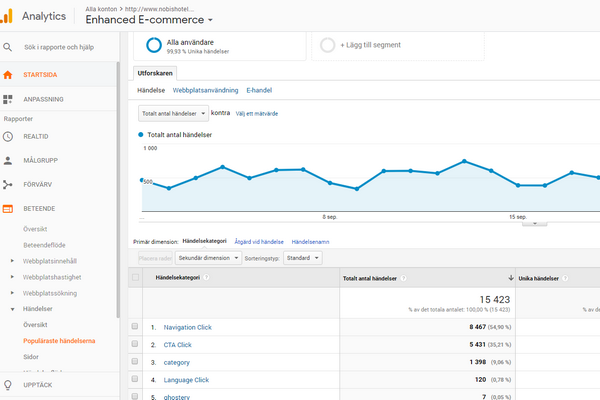600x400 pixels.
Task: Switch to the Webbplatsanvändning tab
Action: [x=205, y=90]
